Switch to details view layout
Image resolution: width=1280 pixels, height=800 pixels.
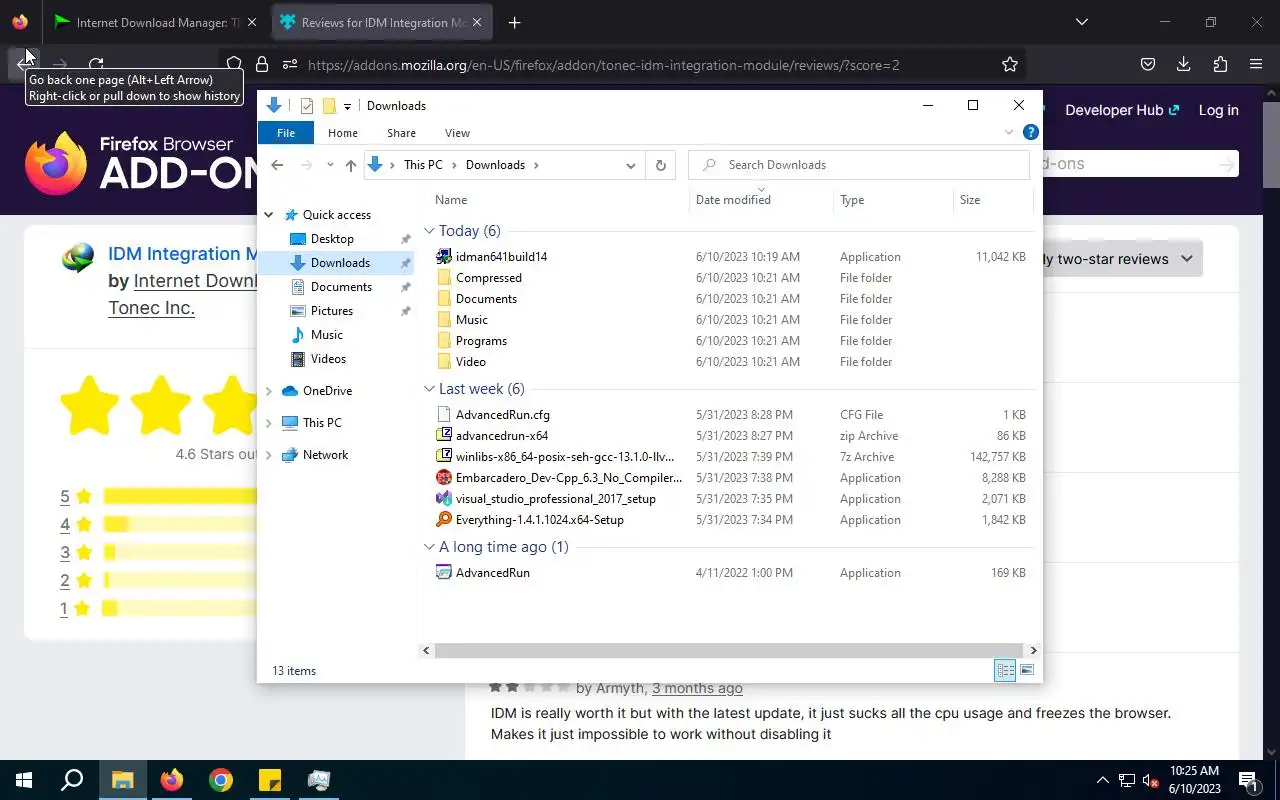[1005, 671]
